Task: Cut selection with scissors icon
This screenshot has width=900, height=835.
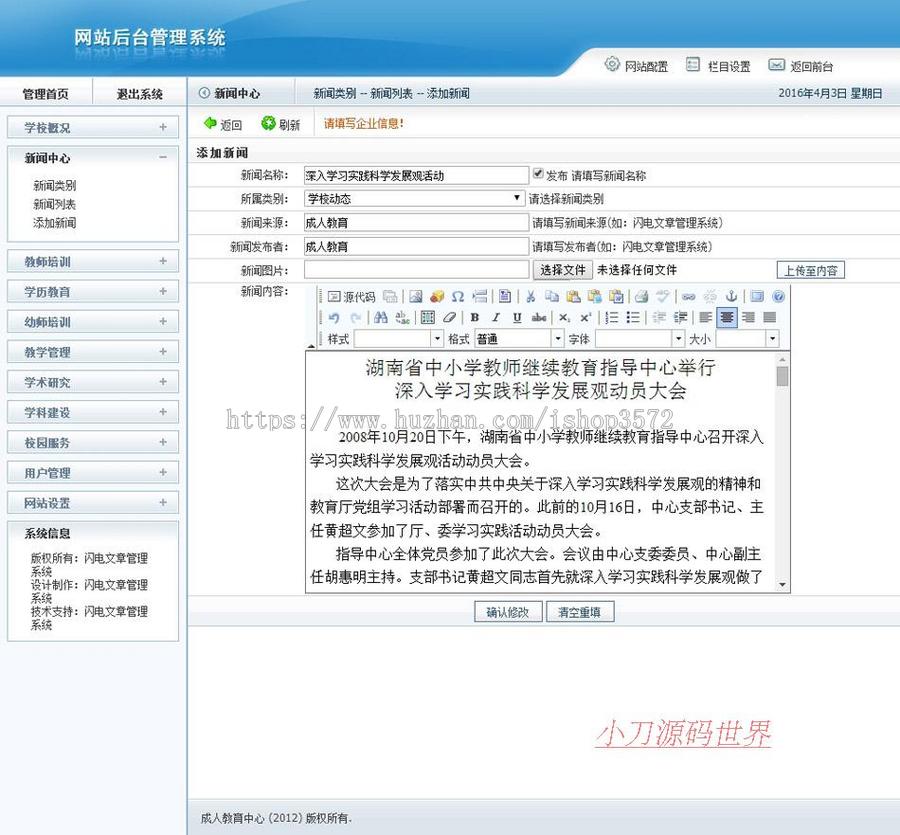Action: pyautogui.click(x=530, y=297)
